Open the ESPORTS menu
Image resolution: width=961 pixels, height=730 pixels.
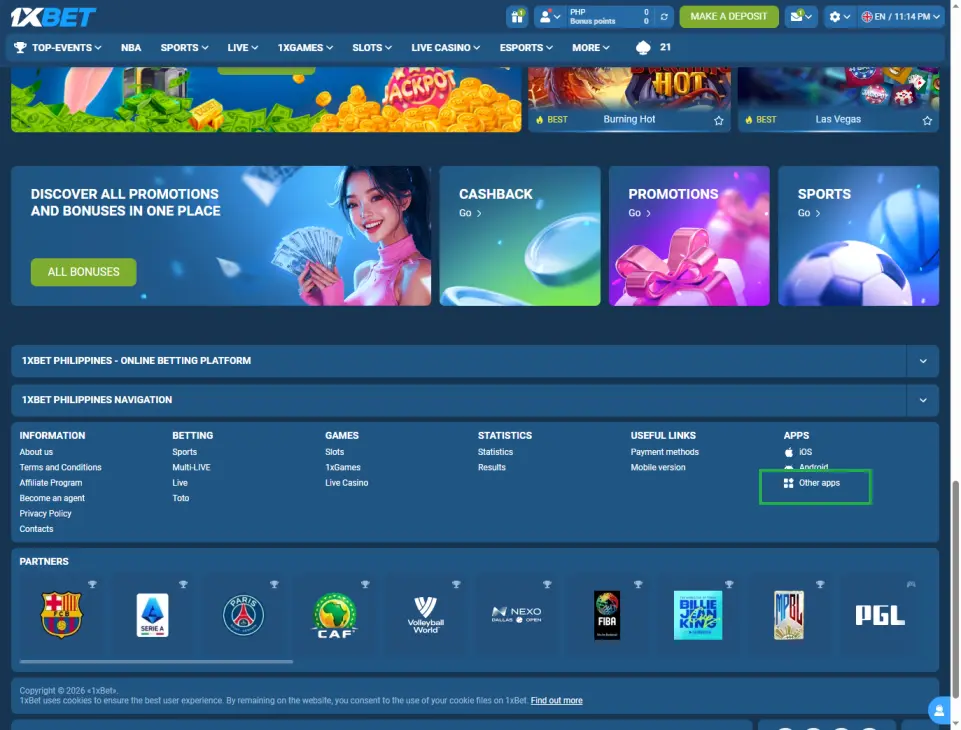click(524, 47)
